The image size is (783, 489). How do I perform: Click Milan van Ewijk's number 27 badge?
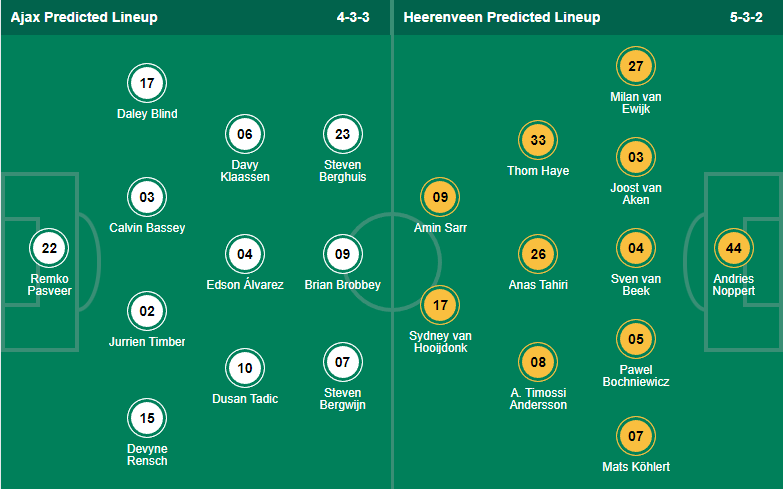(x=636, y=66)
